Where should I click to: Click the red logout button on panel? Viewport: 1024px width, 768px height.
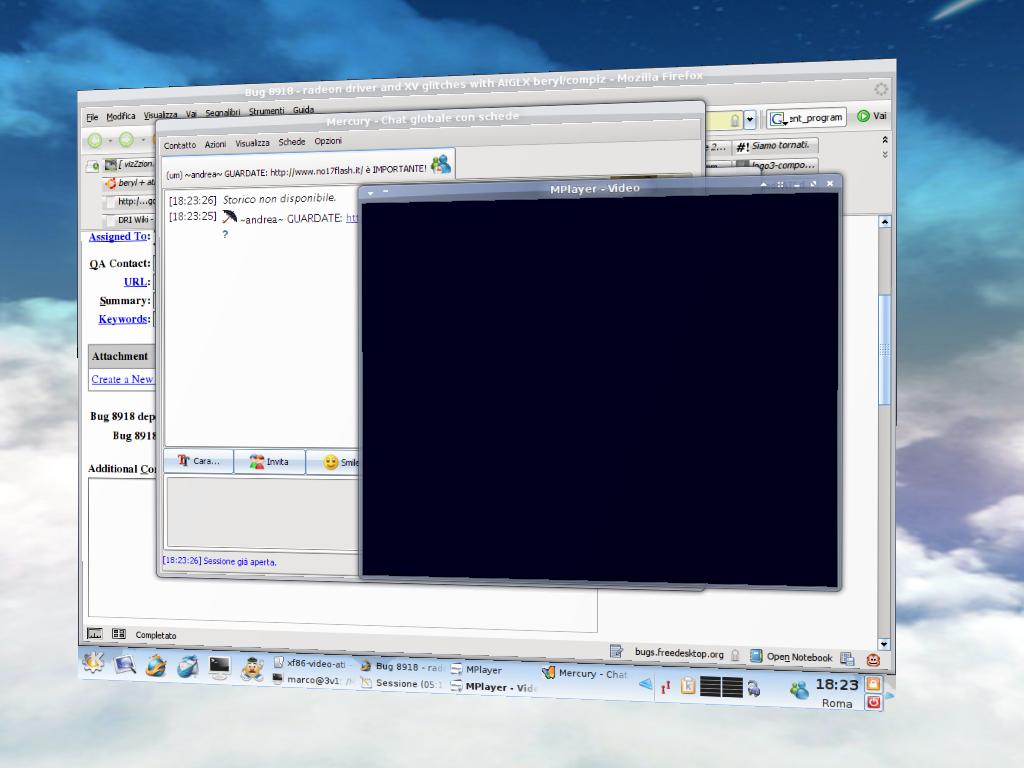[x=873, y=702]
